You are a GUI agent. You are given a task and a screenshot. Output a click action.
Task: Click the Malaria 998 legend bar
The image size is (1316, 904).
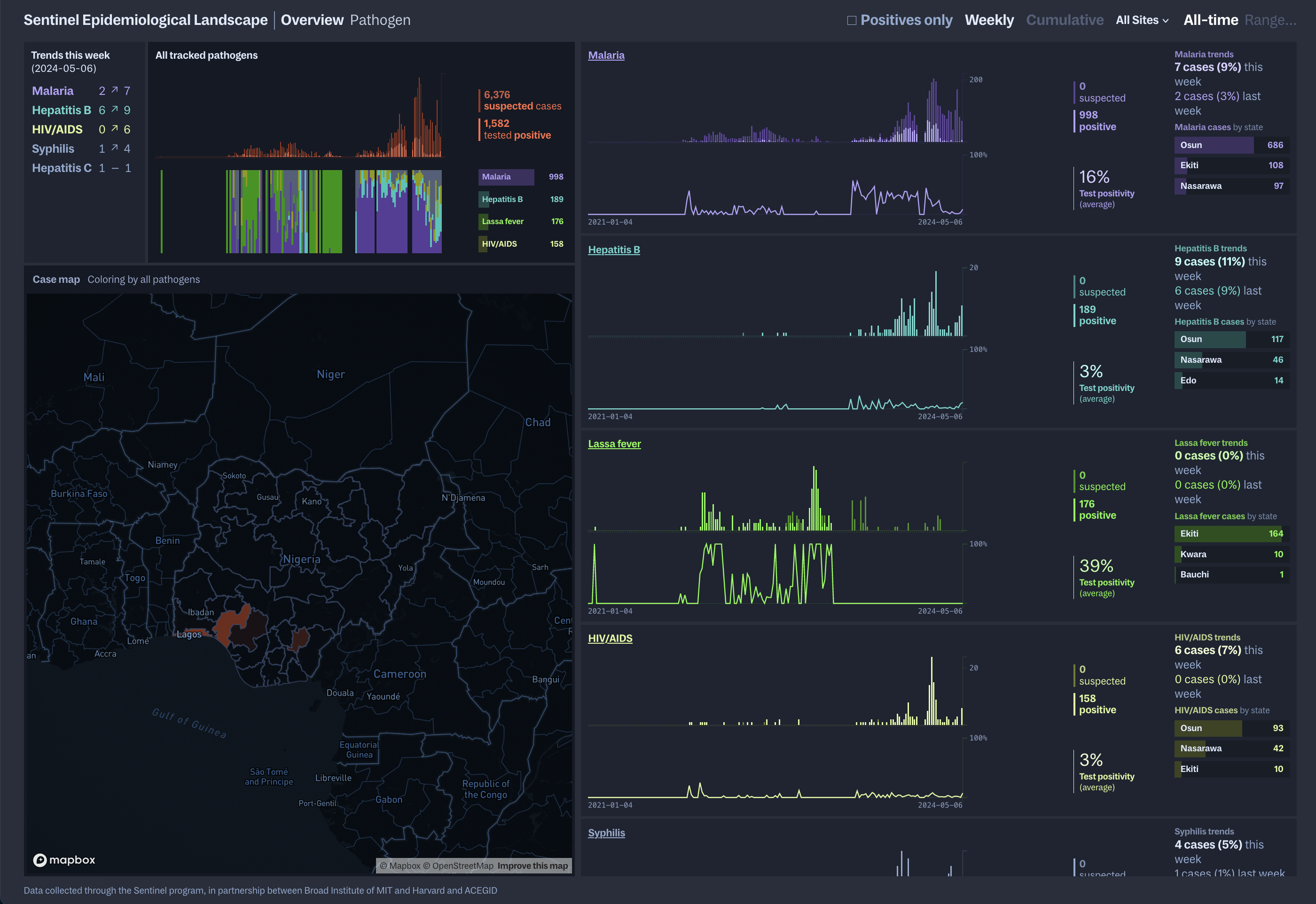(x=522, y=177)
